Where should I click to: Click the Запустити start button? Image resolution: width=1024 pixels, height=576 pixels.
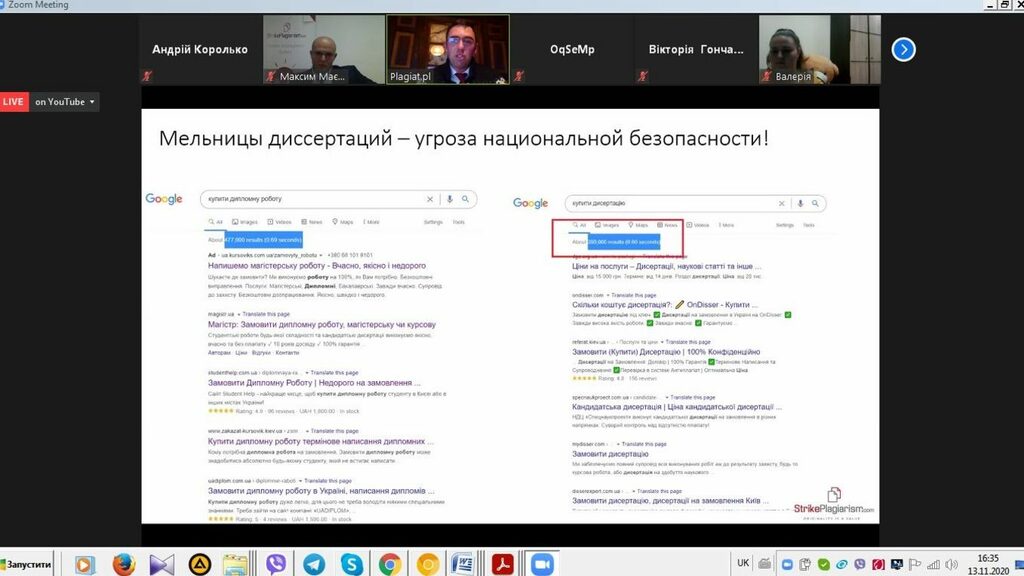click(x=27, y=564)
